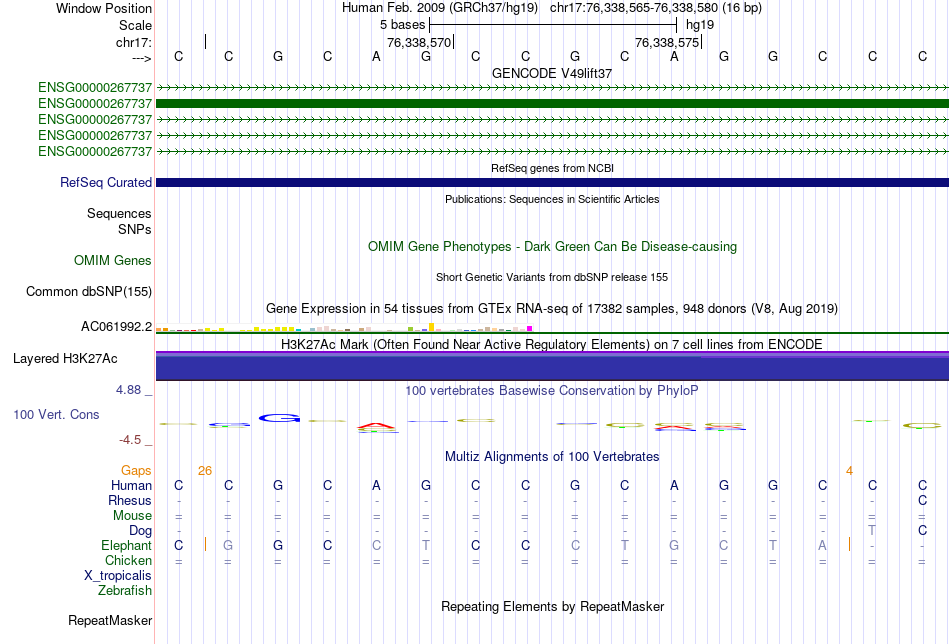Click the Common dbSNP(155) track label
The height and width of the screenshot is (644, 950).
tap(88, 291)
